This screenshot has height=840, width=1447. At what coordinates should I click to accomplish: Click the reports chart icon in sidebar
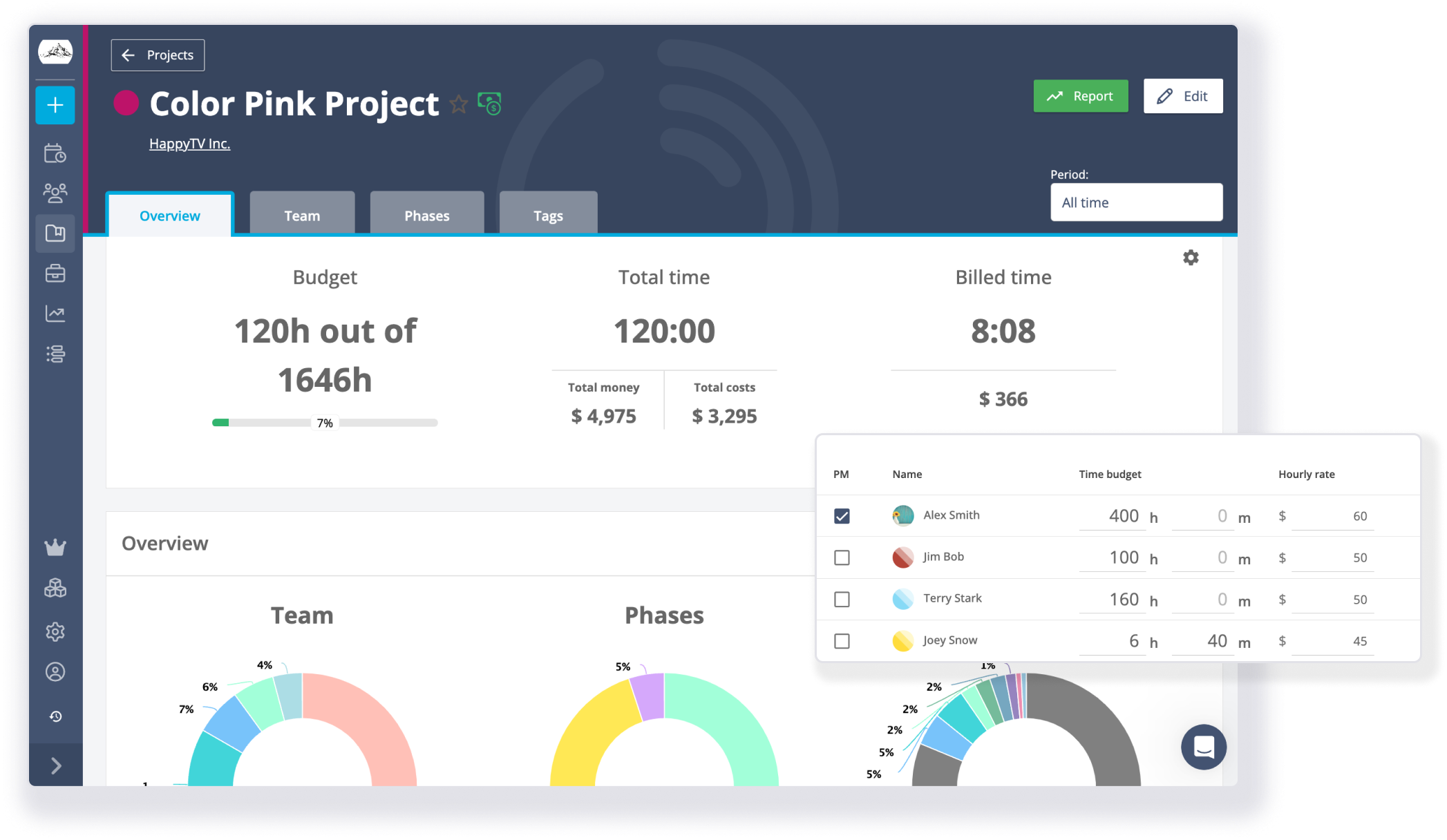pos(56,314)
